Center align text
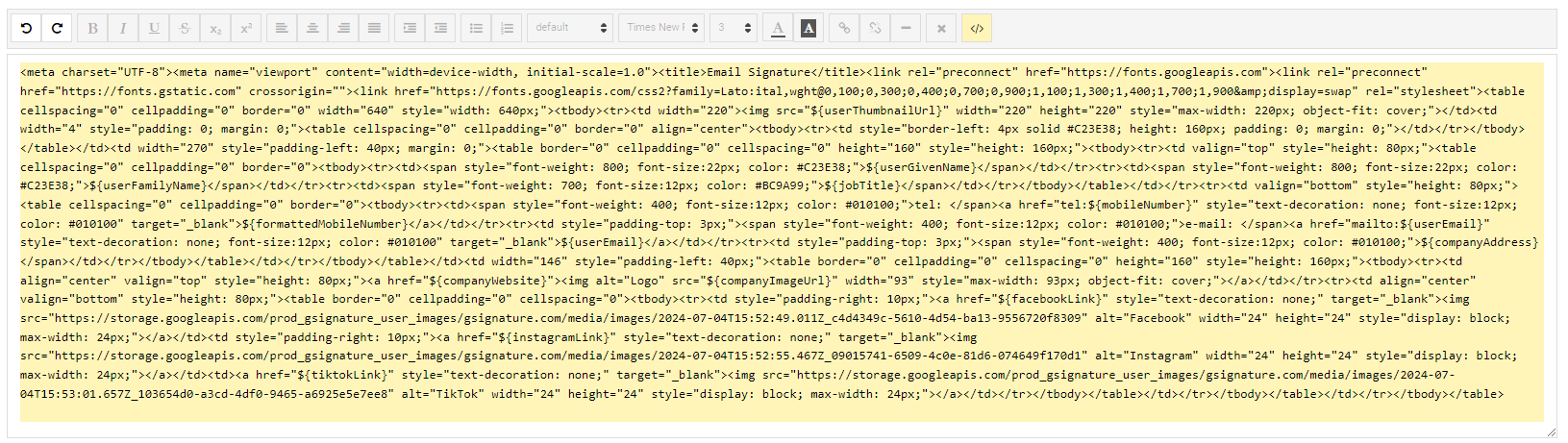The height and width of the screenshot is (443, 1568). pos(312,28)
